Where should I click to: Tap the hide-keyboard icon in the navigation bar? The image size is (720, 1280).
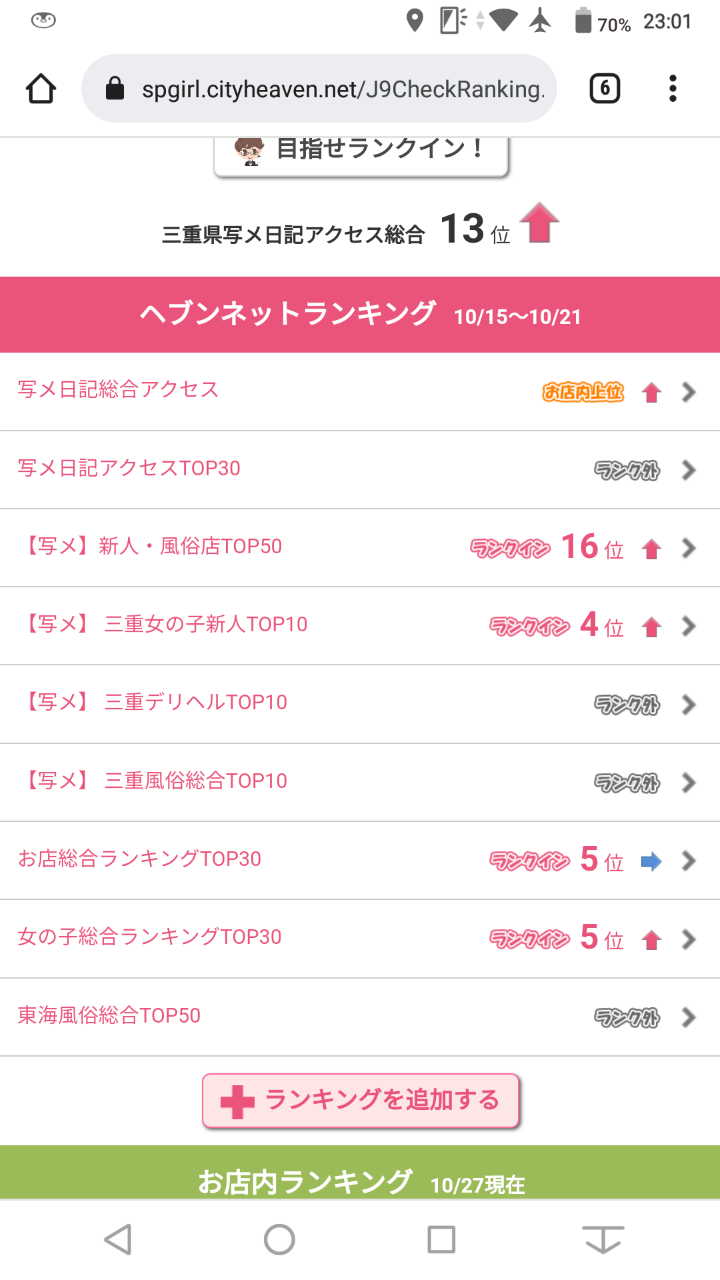[603, 1240]
